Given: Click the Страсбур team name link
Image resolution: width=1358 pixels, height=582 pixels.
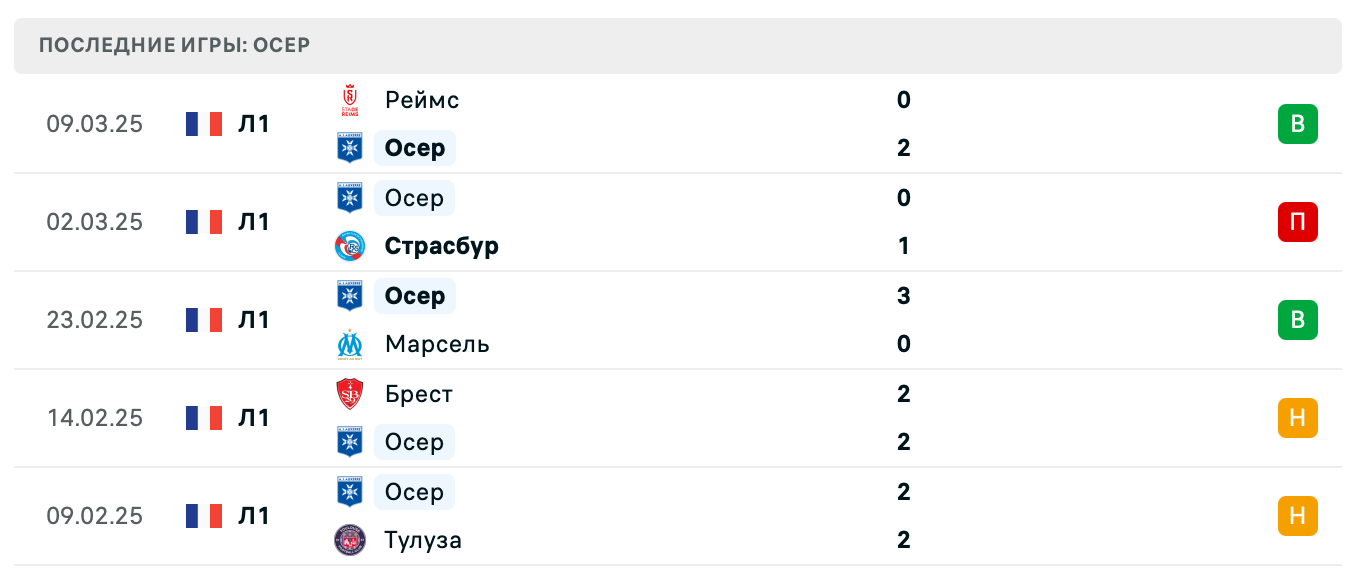Looking at the screenshot, I should point(441,246).
